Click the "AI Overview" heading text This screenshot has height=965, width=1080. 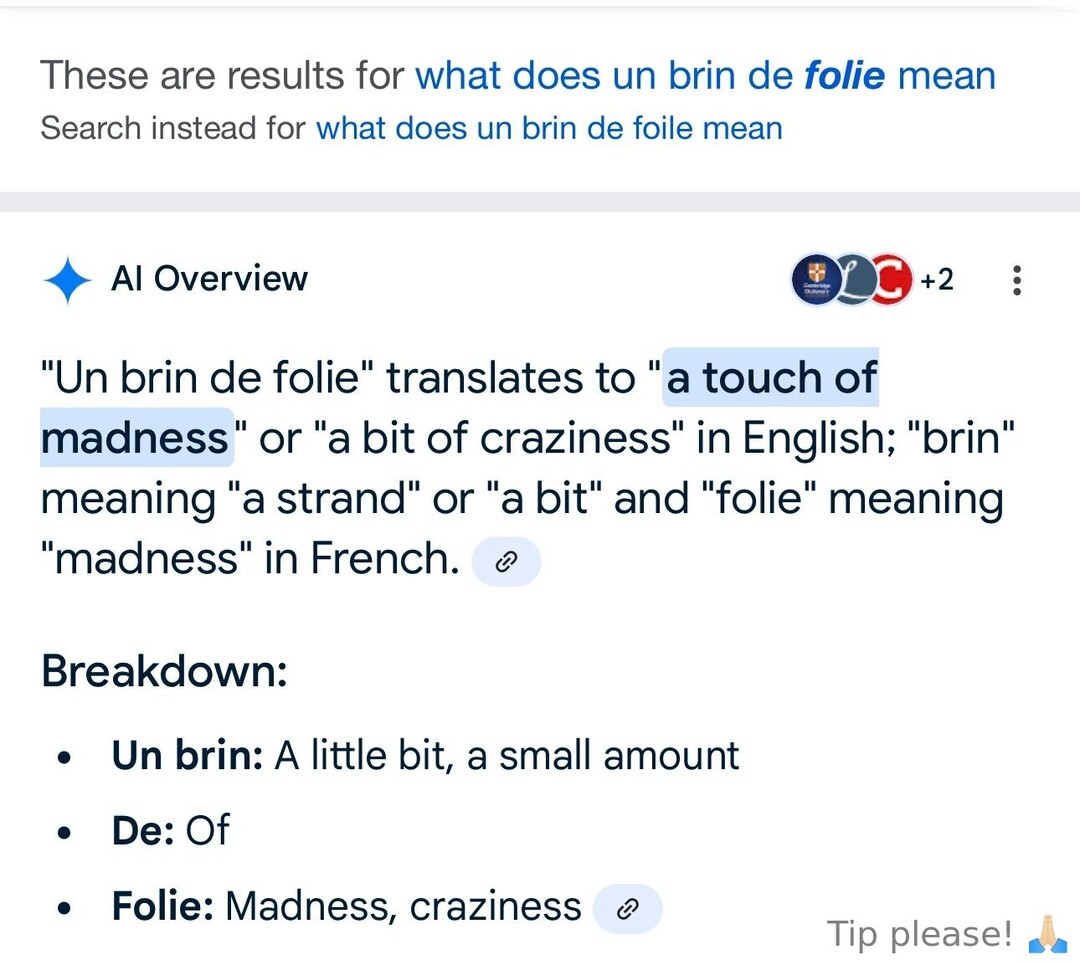tap(209, 279)
